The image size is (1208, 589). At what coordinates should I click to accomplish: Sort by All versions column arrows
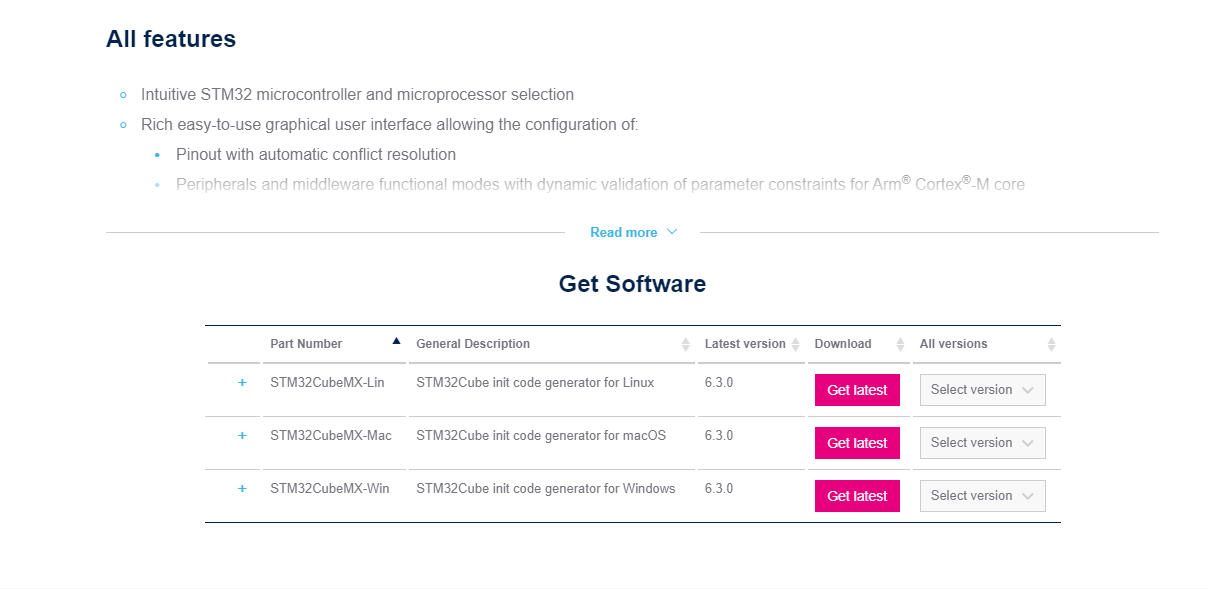pyautogui.click(x=1051, y=344)
